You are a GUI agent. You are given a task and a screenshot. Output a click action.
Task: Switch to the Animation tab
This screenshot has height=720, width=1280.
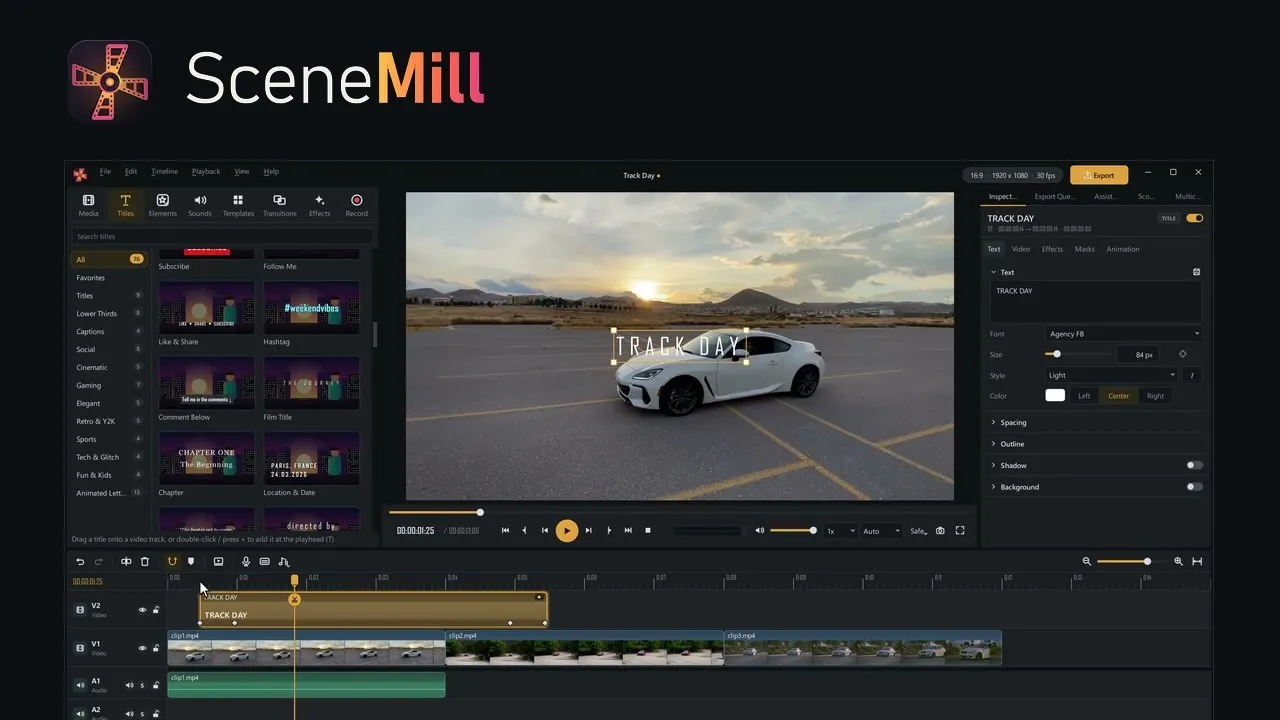coord(1123,249)
